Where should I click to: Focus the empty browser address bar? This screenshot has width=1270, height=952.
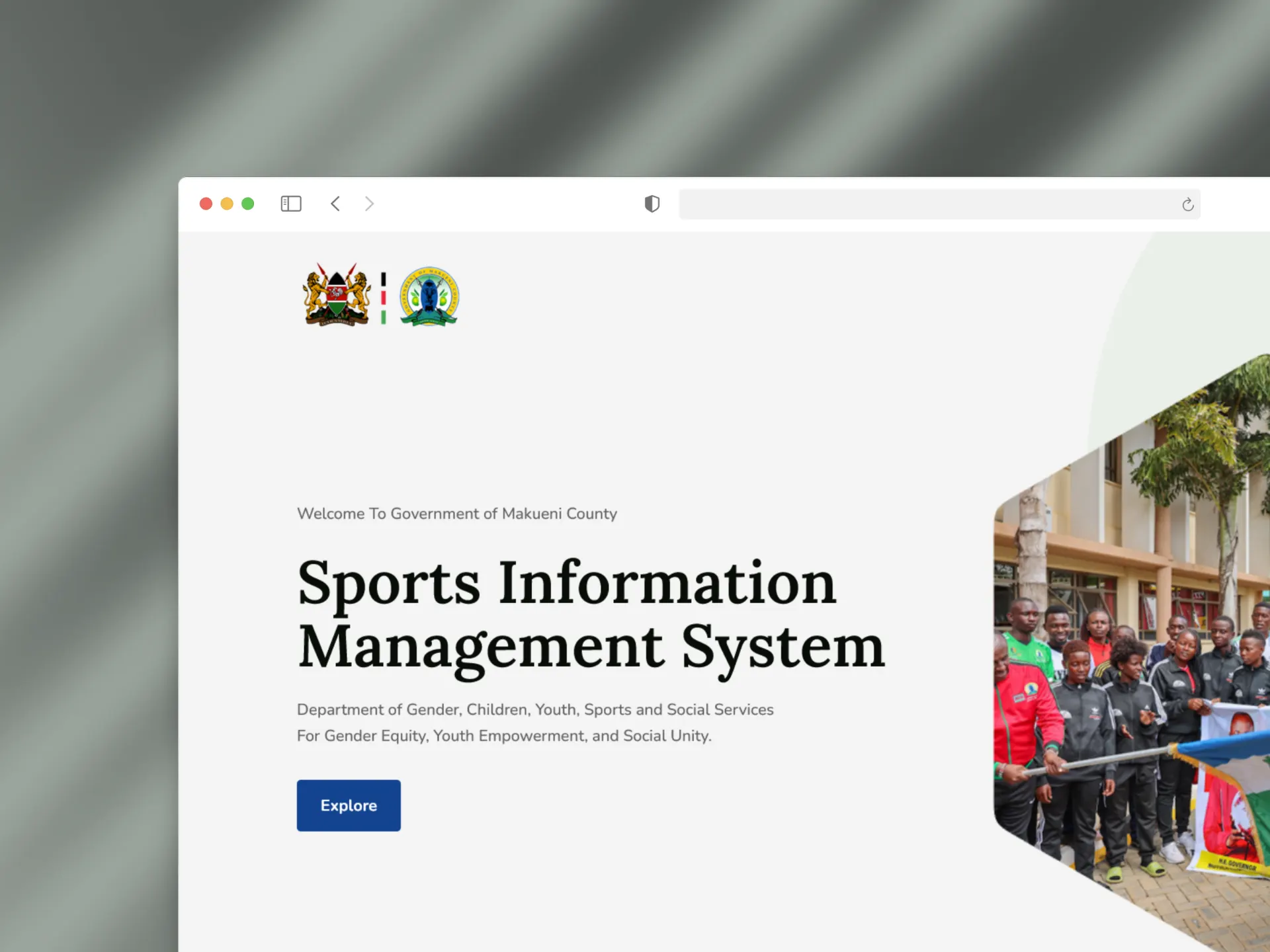click(x=926, y=204)
